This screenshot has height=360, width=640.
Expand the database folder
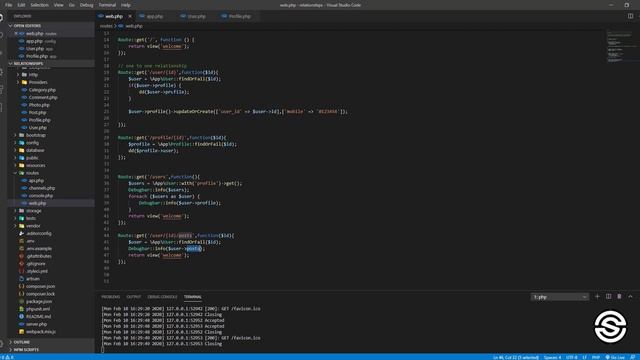click(x=35, y=150)
